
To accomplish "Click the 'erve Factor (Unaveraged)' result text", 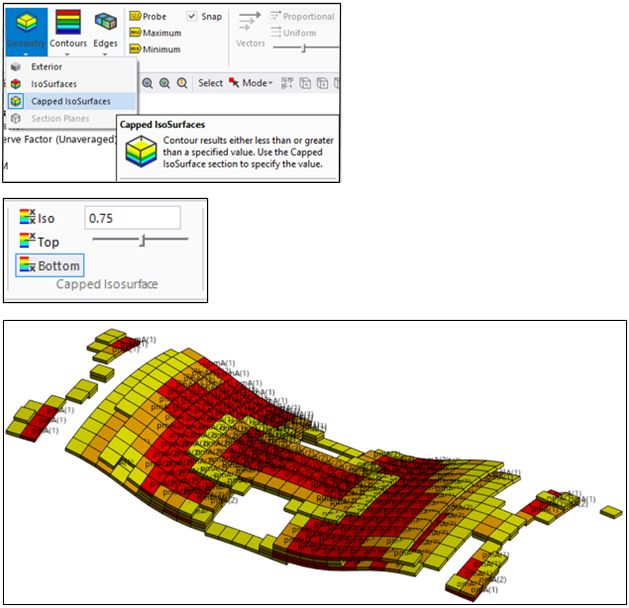I will [59, 140].
